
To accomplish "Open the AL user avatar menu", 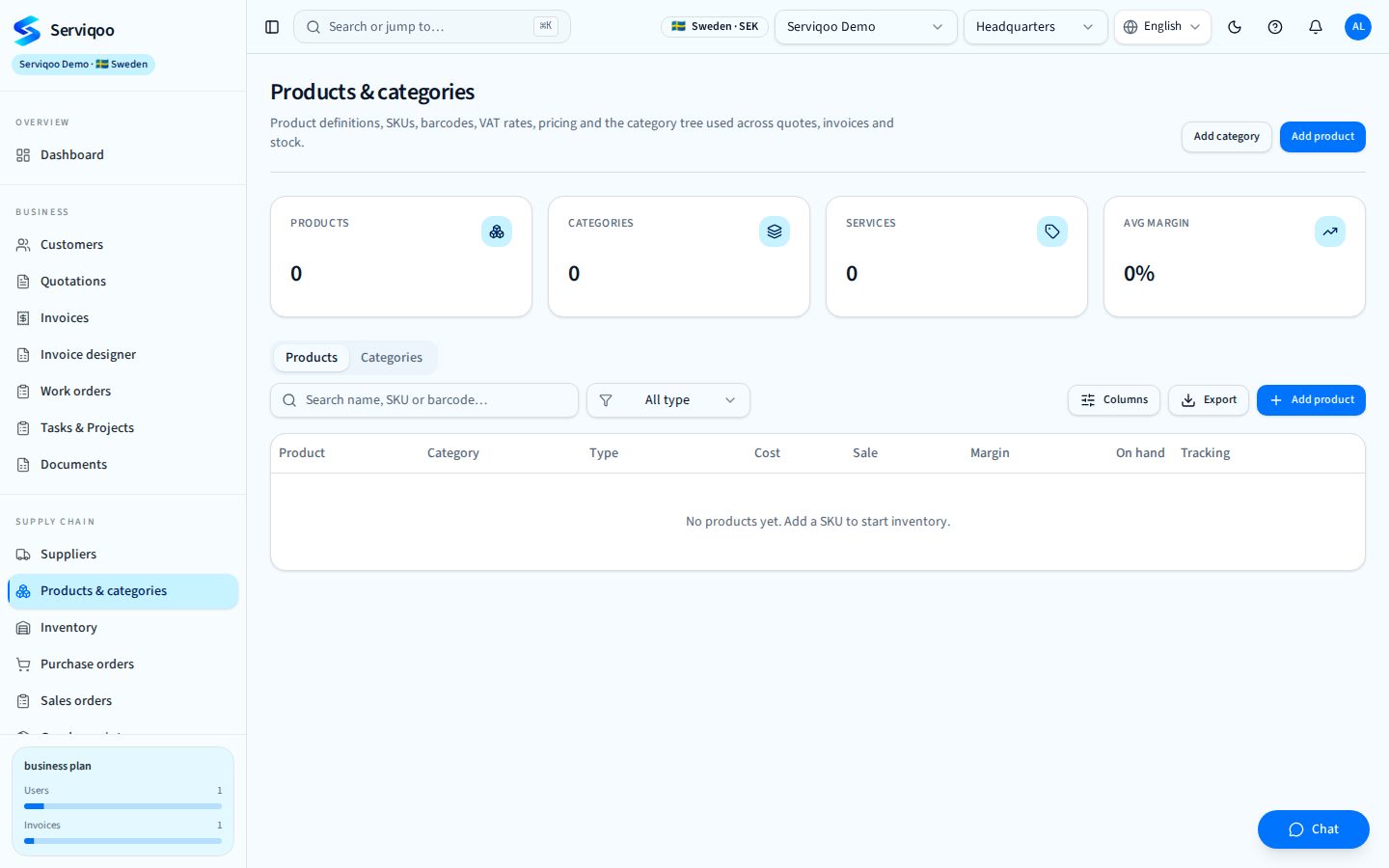I will [x=1358, y=27].
